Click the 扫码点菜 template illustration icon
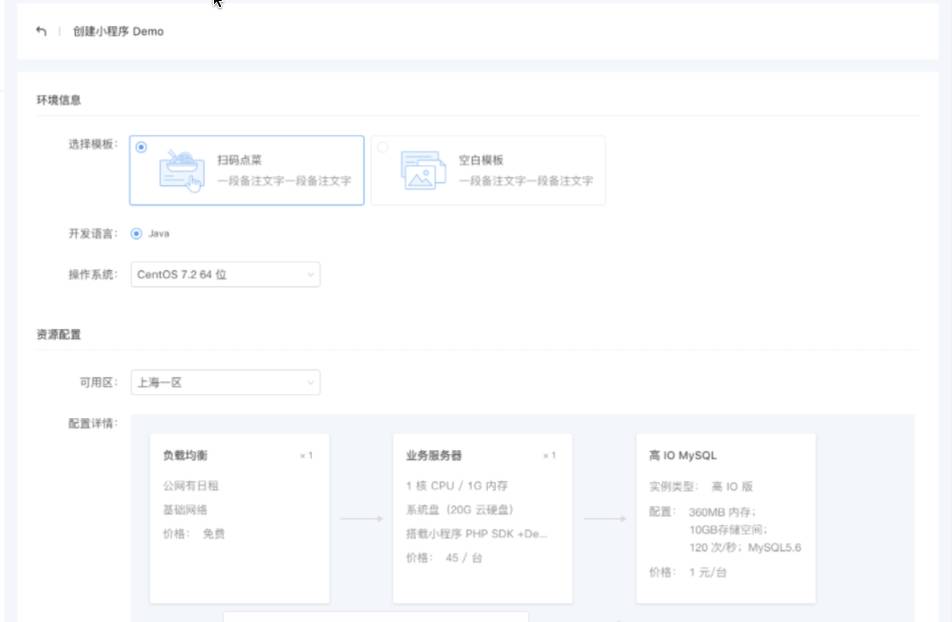The width and height of the screenshot is (952, 622). 182,171
